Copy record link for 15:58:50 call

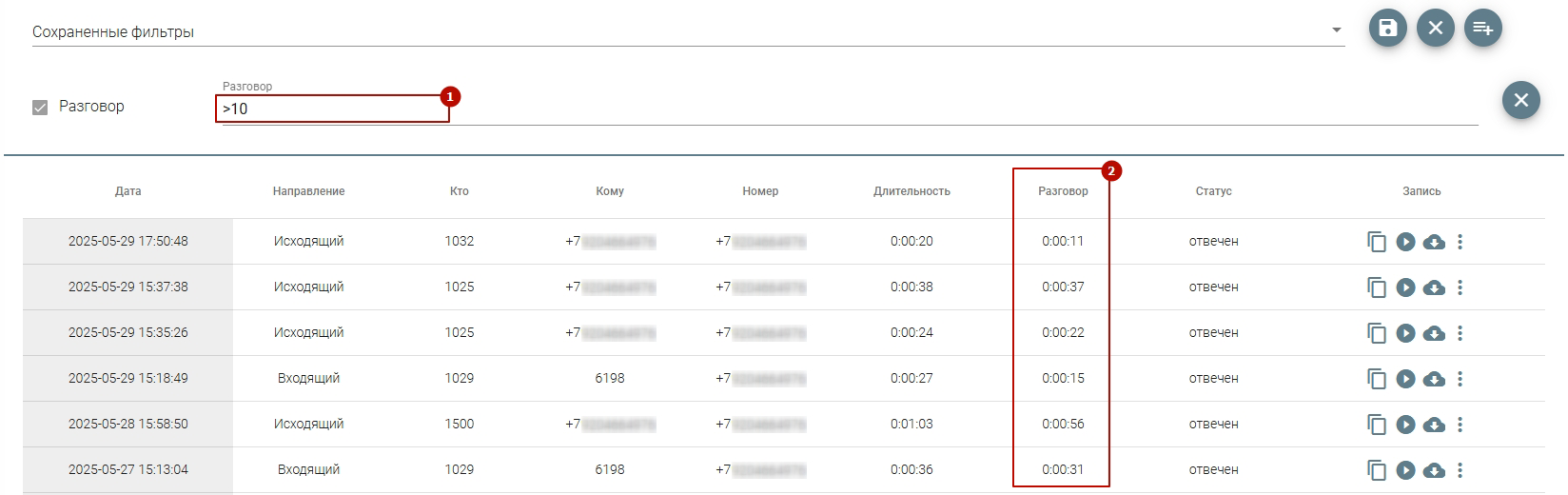click(1376, 425)
